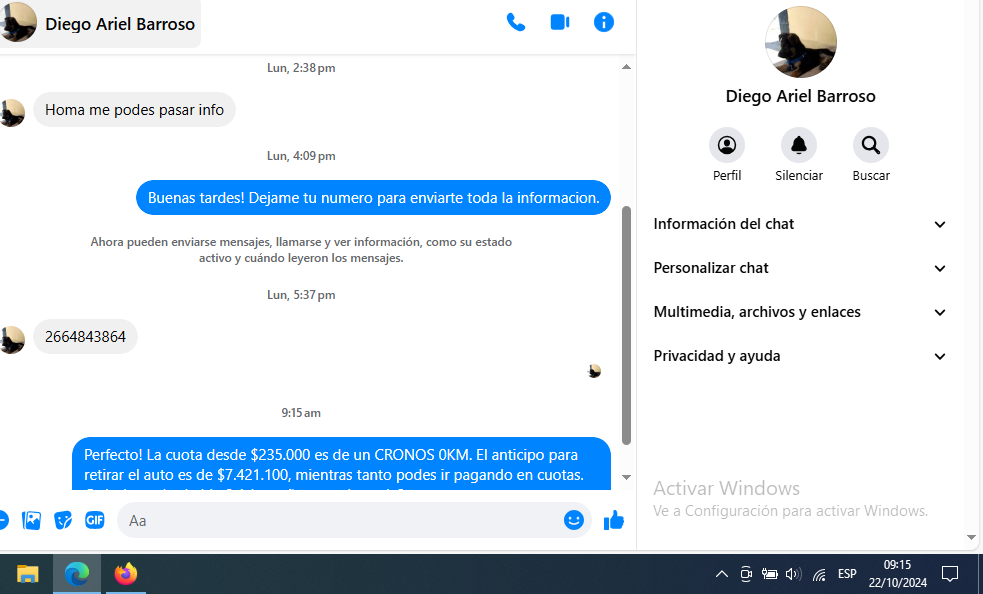The height and width of the screenshot is (594, 983).
Task: Open the Perfil profile icon
Action: coord(727,146)
